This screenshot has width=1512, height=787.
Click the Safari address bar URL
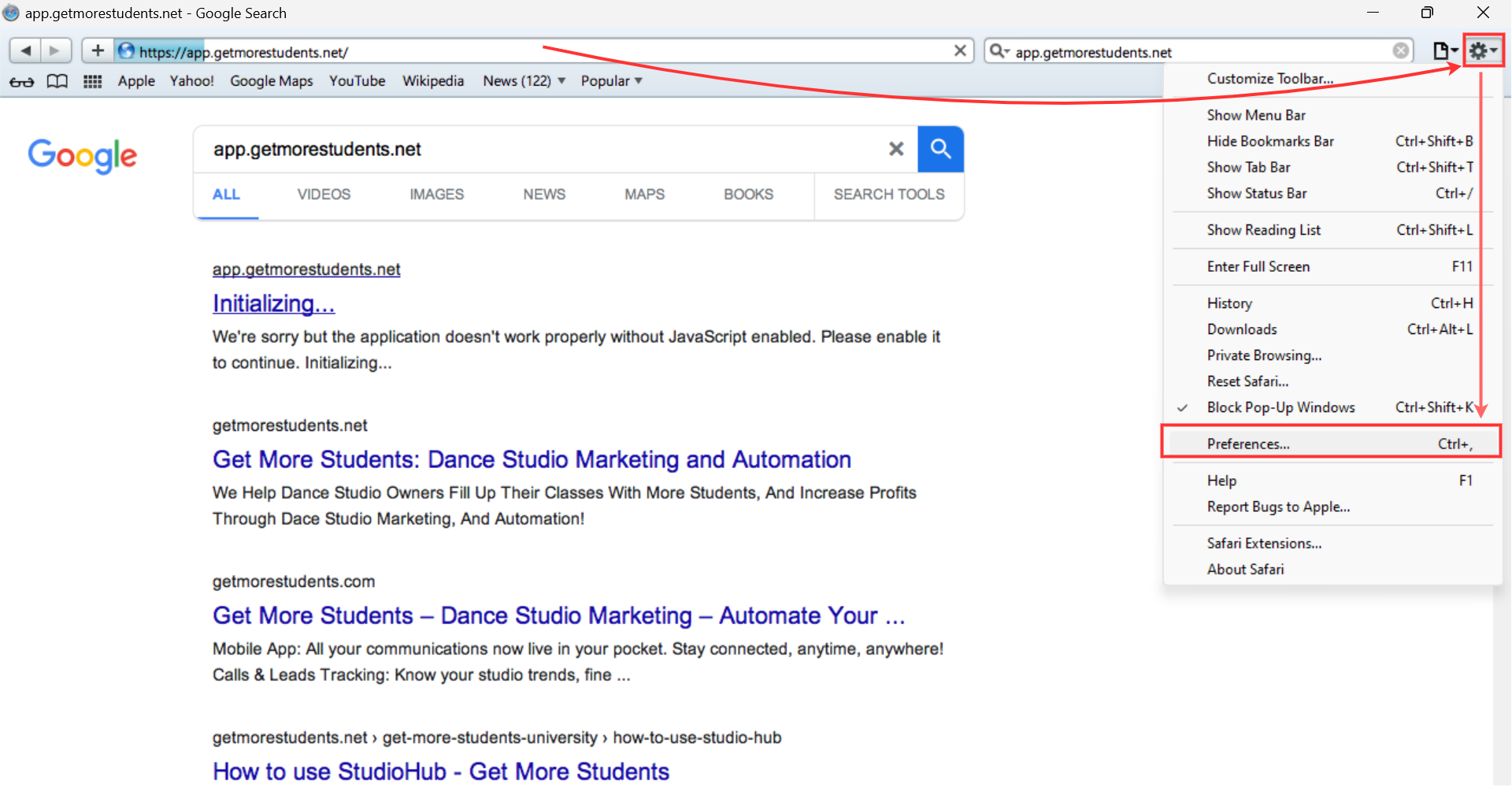click(243, 52)
